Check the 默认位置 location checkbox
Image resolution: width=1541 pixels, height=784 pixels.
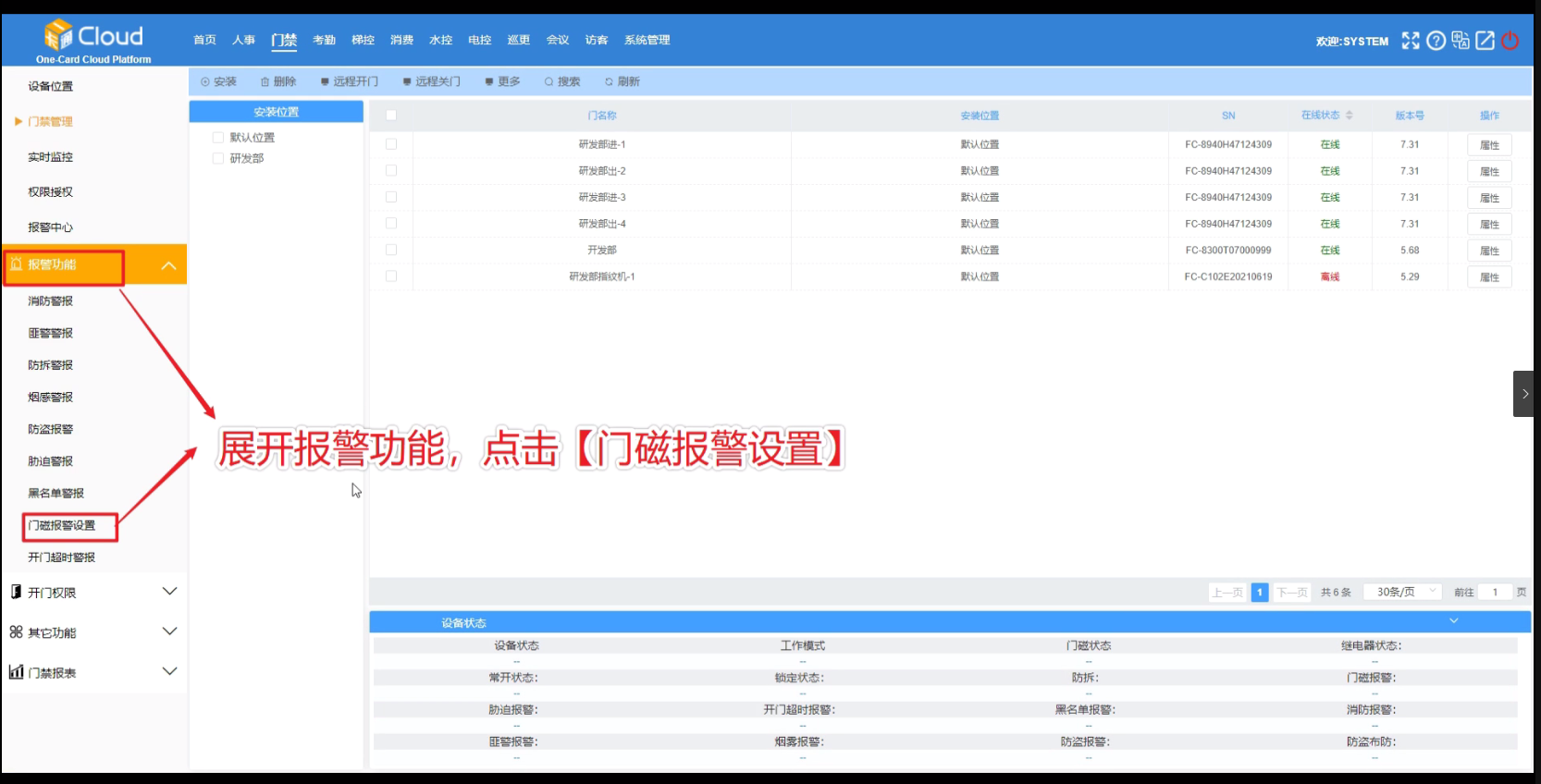click(218, 138)
